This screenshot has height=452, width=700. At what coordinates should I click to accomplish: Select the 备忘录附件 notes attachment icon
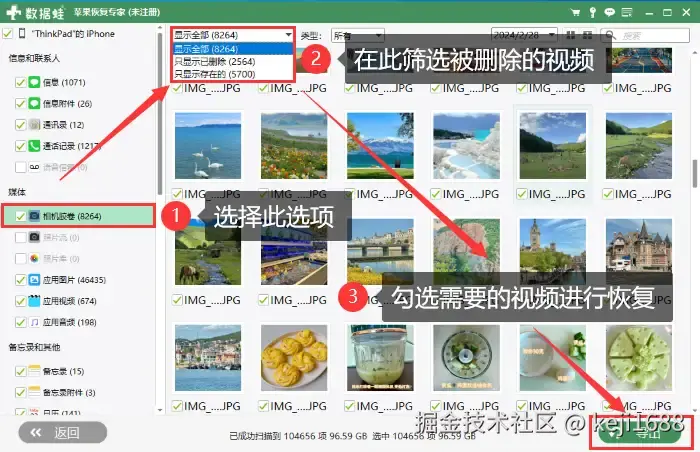tap(34, 393)
